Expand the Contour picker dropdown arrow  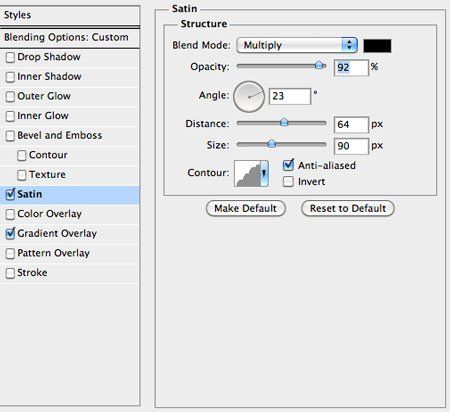click(264, 173)
